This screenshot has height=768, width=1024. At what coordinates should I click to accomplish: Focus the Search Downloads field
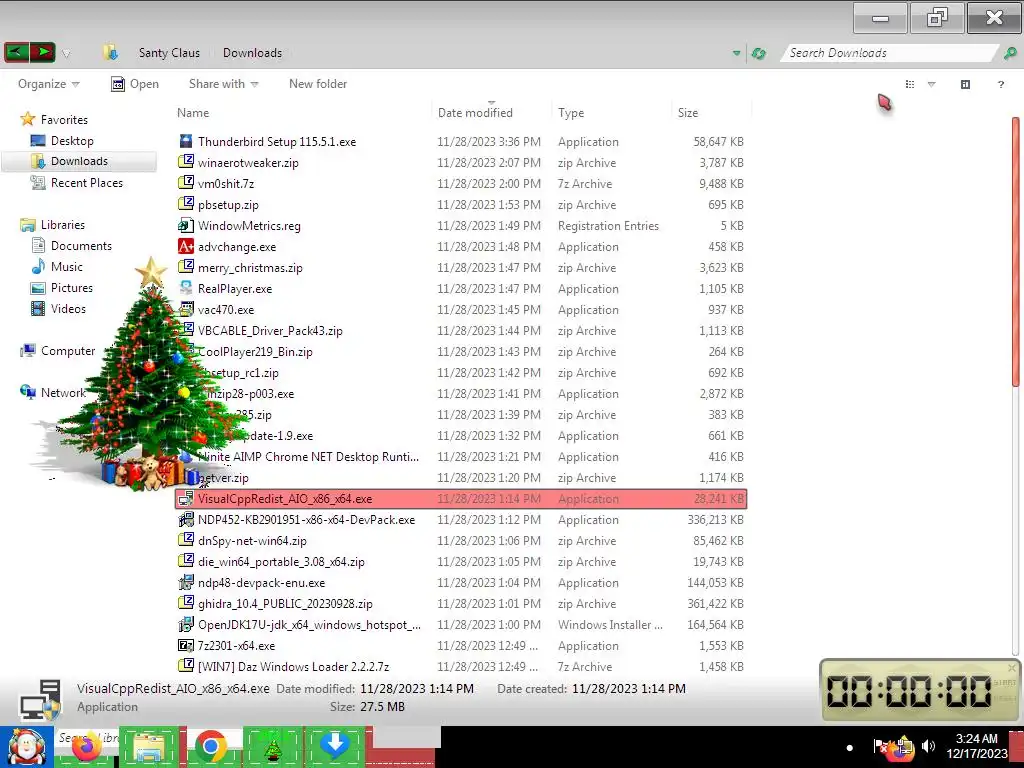(x=888, y=53)
